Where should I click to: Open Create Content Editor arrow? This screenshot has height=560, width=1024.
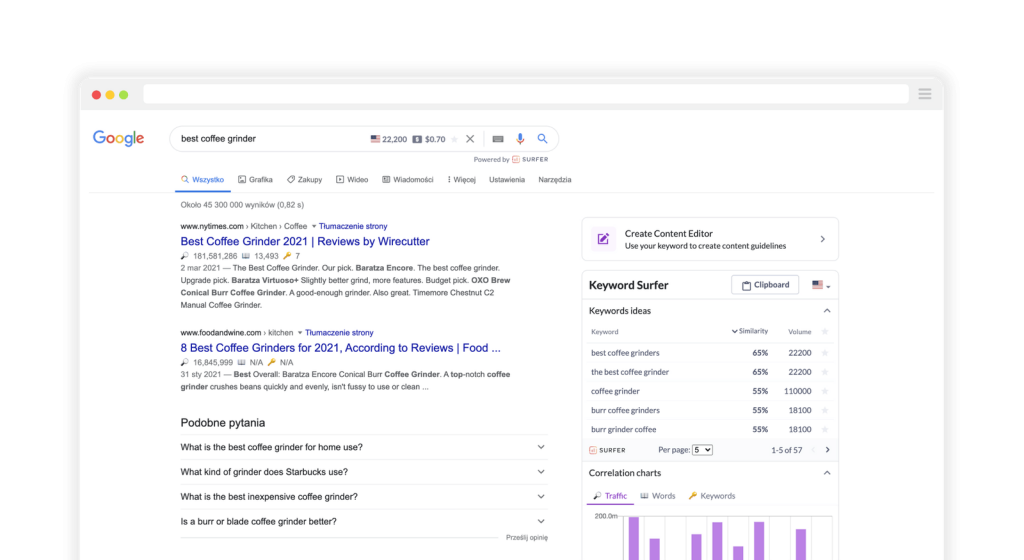[823, 239]
